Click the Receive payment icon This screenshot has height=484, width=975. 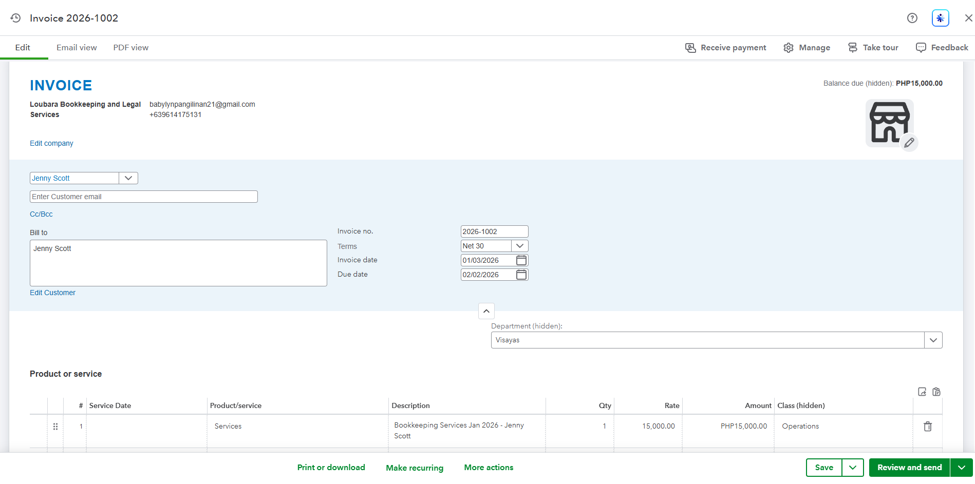click(x=690, y=47)
